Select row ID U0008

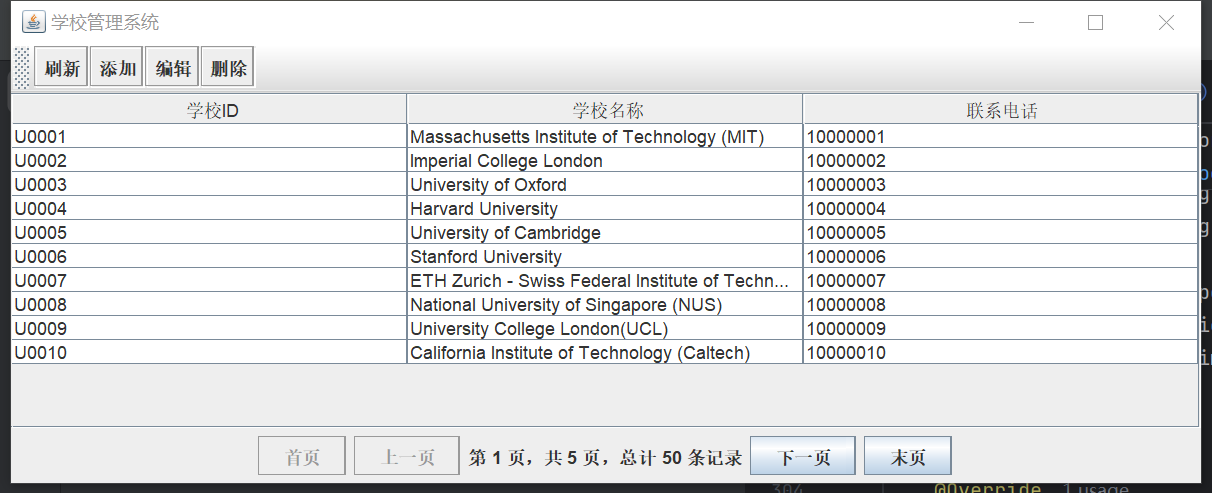tap(209, 305)
